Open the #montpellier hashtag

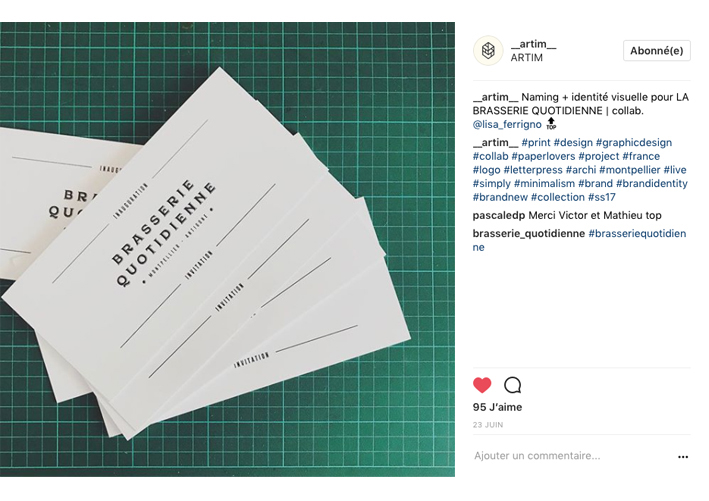[x=629, y=170]
